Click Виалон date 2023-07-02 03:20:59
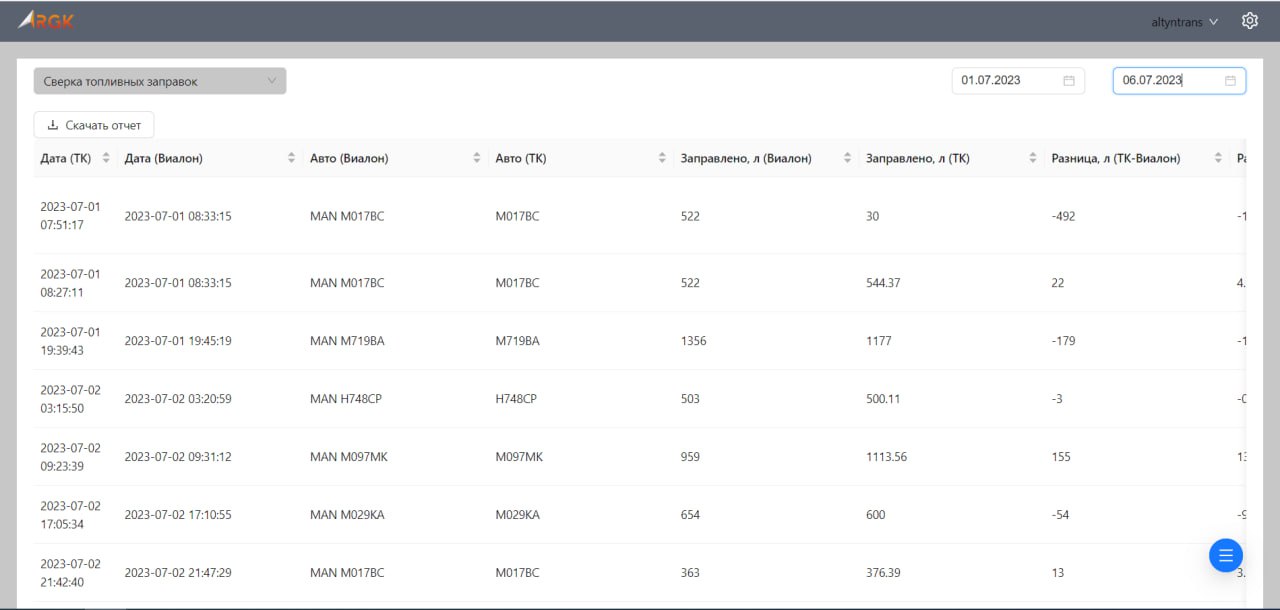This screenshot has height=610, width=1280. click(178, 399)
